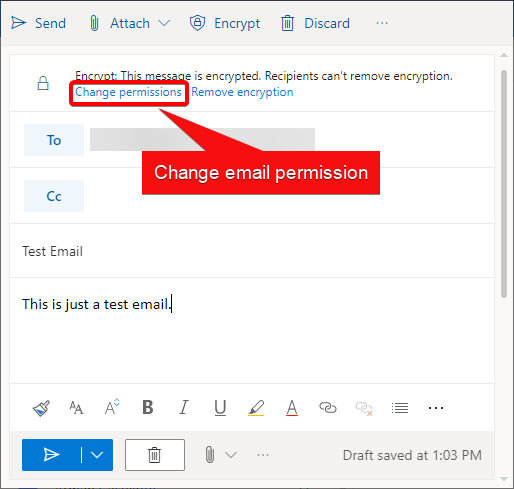Screen dimensions: 514x489
Task: Toggle Italic formatting
Action: click(x=184, y=407)
